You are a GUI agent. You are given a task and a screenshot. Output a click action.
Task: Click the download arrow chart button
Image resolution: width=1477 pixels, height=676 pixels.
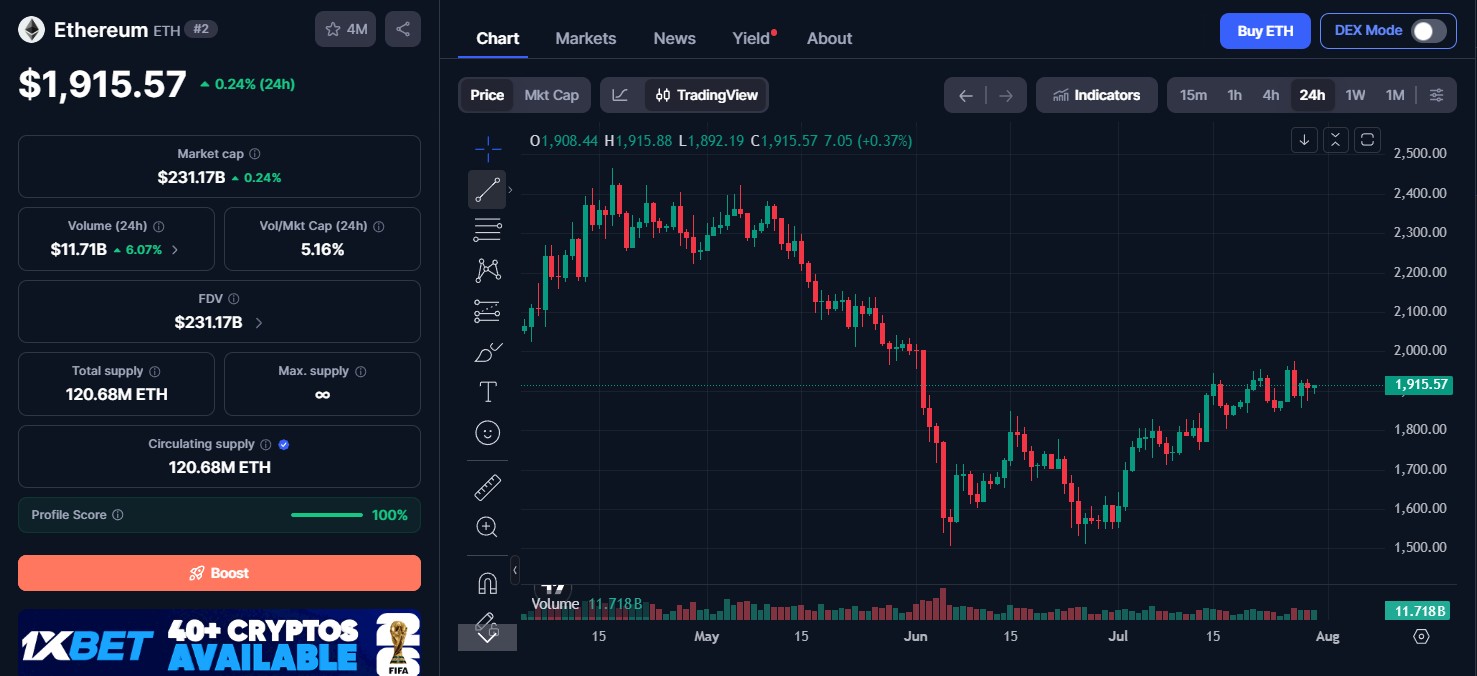click(1304, 140)
